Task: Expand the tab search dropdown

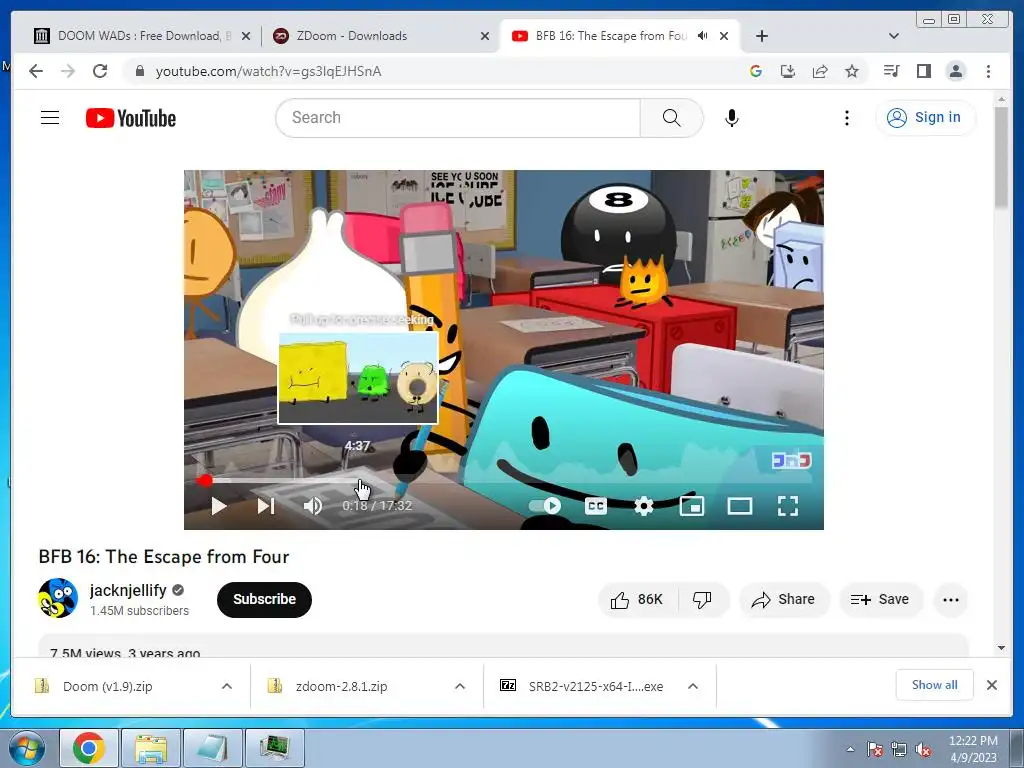Action: click(894, 36)
